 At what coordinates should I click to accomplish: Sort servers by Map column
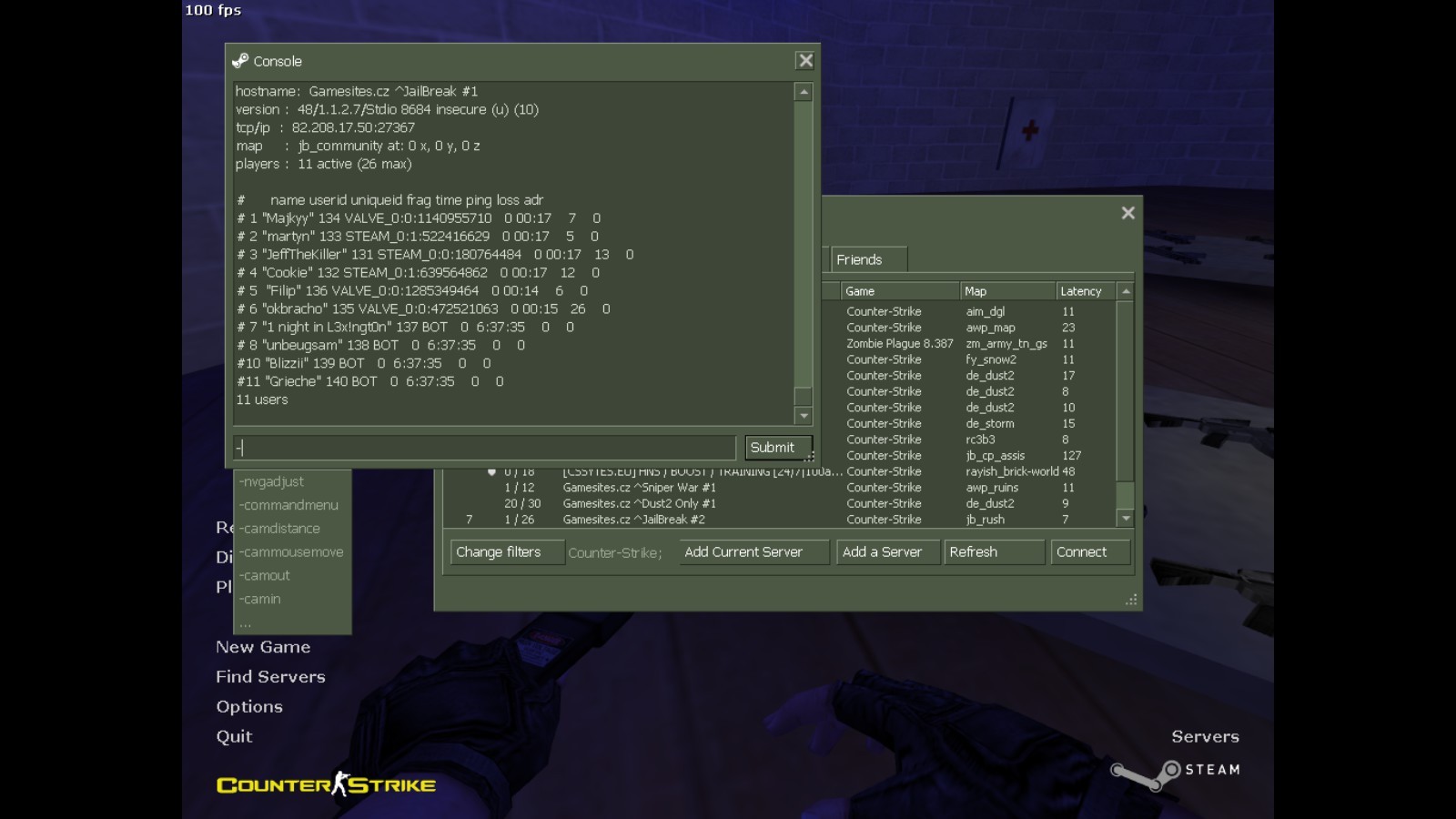point(1007,291)
